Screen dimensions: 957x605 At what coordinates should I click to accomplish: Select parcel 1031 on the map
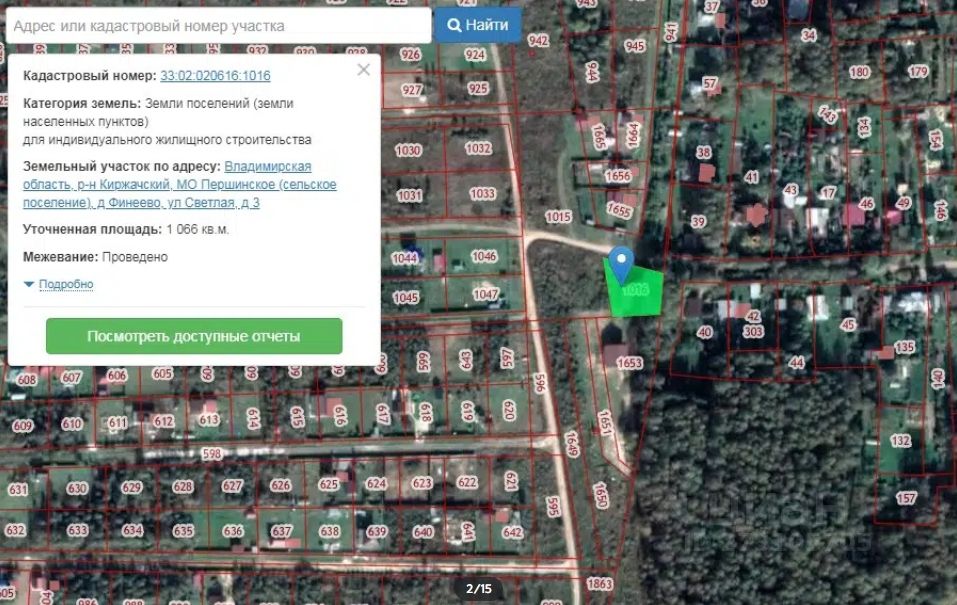coord(409,195)
